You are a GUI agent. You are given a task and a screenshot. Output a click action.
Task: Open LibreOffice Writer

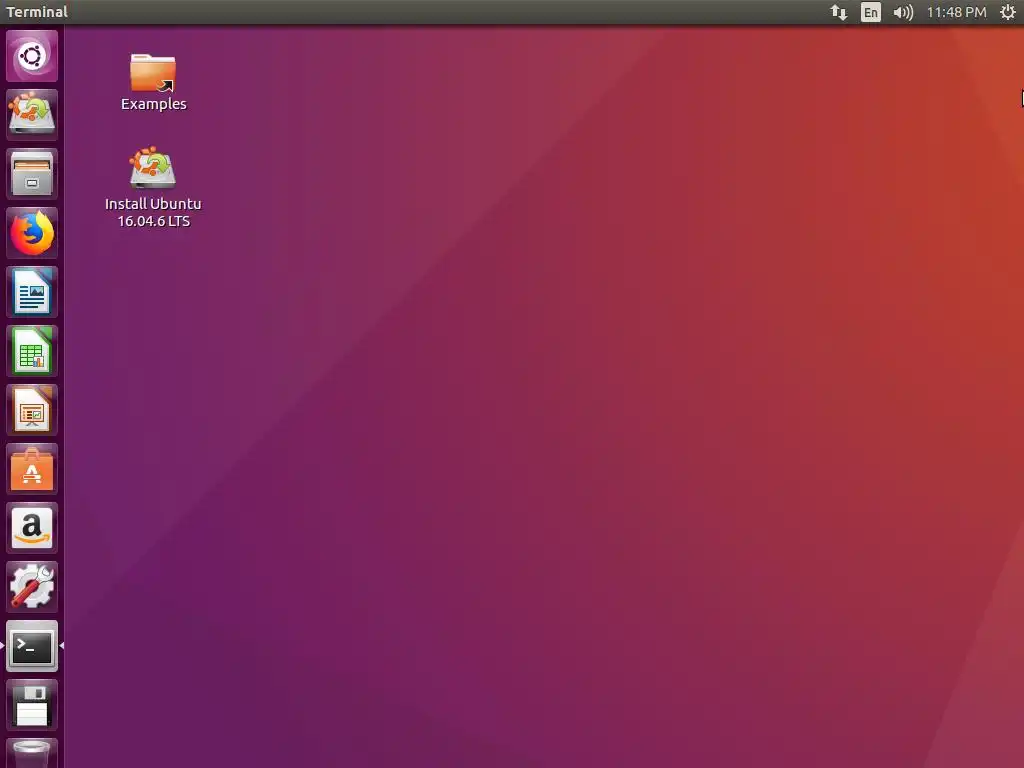(x=32, y=292)
